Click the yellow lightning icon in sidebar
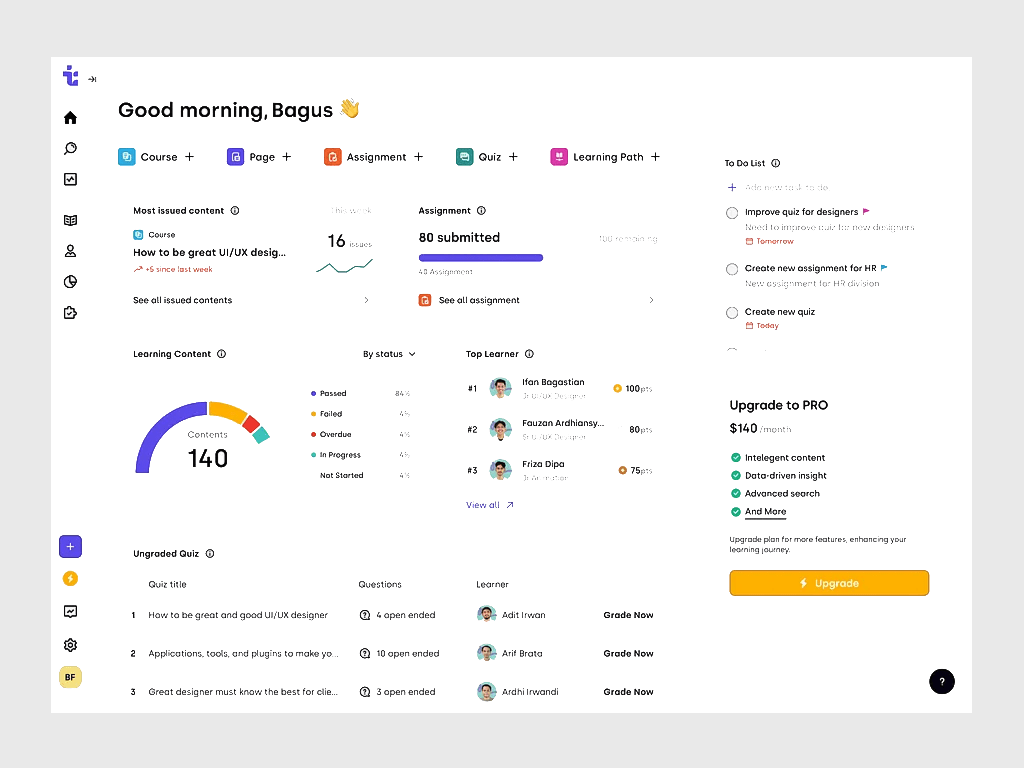Viewport: 1024px width, 768px height. 70,578
